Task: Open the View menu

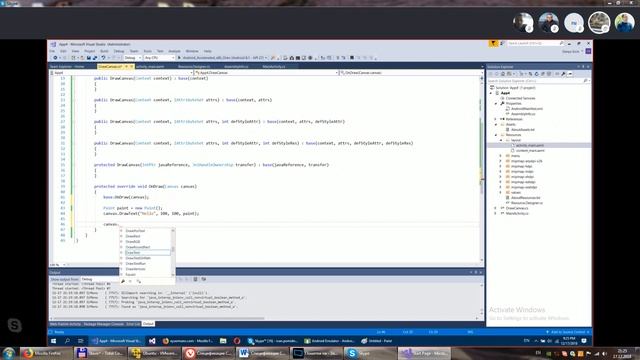Action: (76, 51)
